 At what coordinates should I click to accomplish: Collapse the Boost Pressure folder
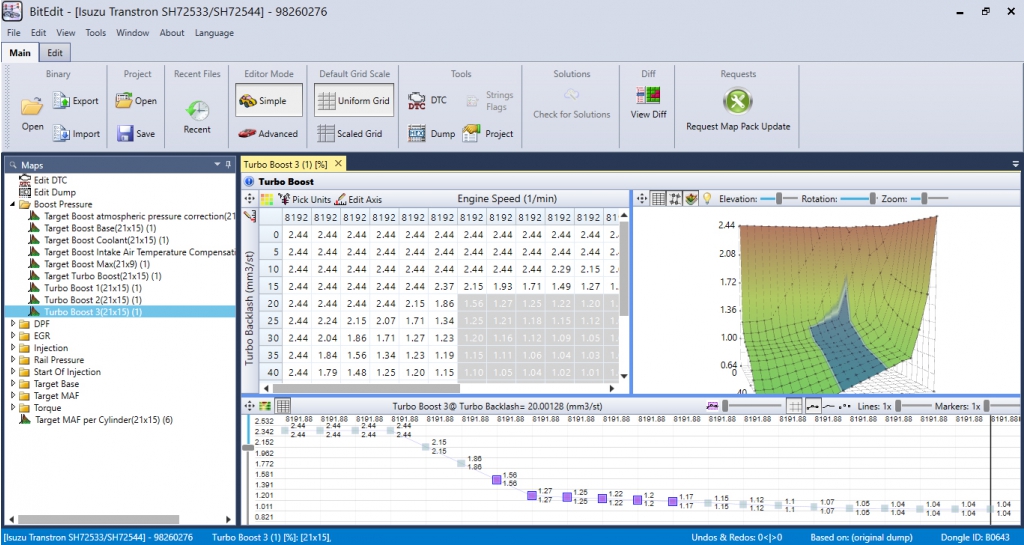(14, 204)
